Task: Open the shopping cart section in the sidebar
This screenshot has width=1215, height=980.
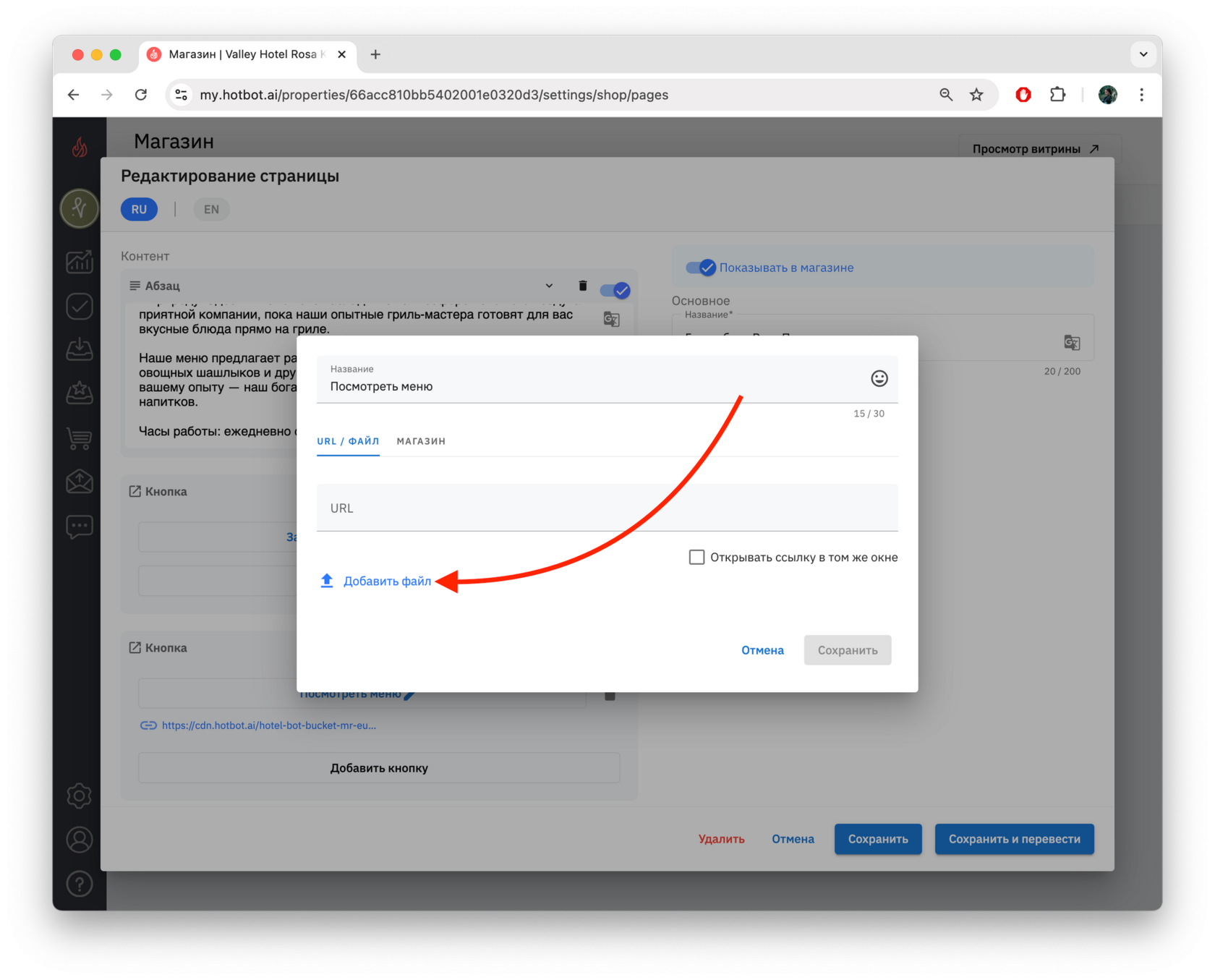Action: (80, 438)
